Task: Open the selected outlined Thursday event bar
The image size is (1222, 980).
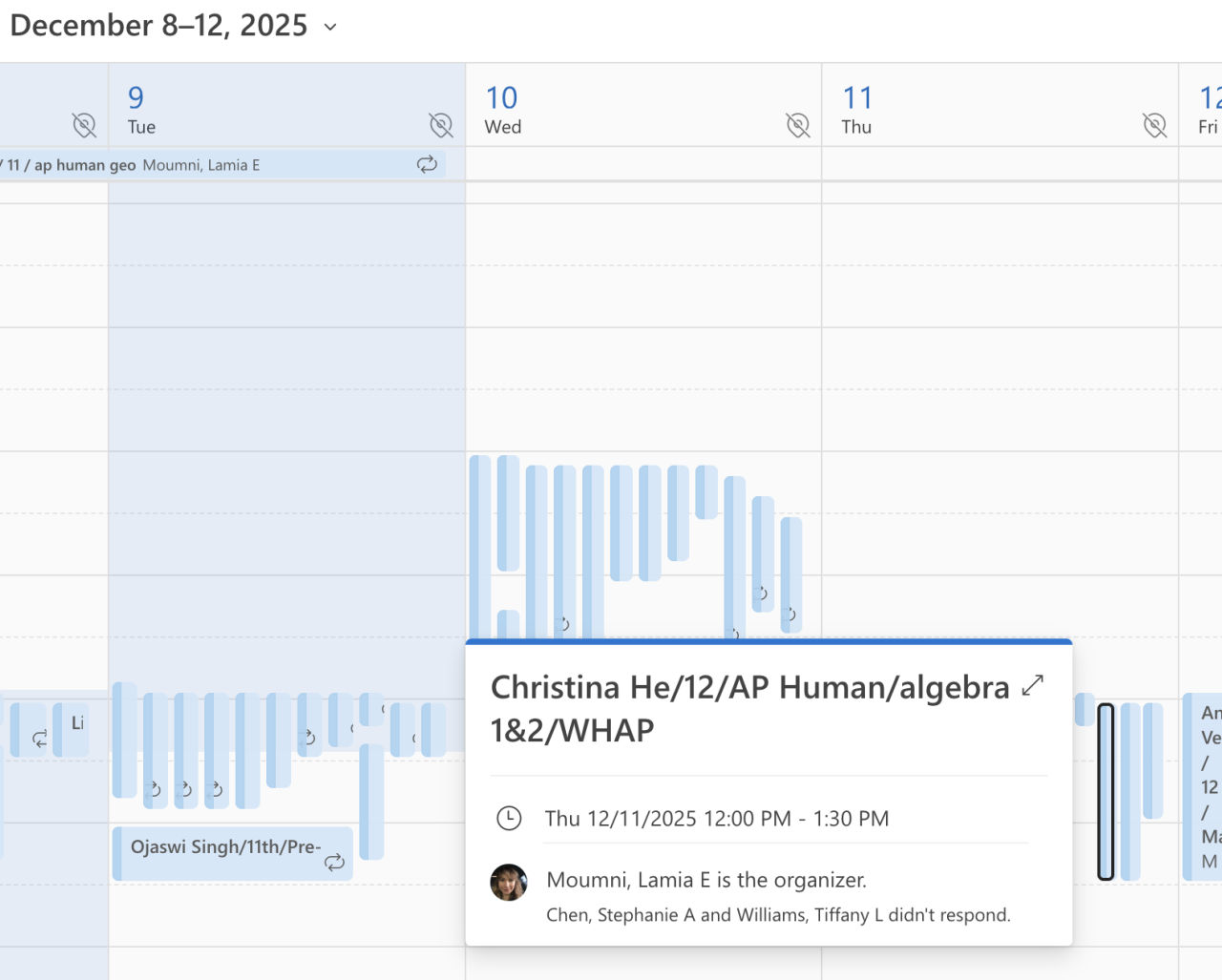Action: 1106,792
